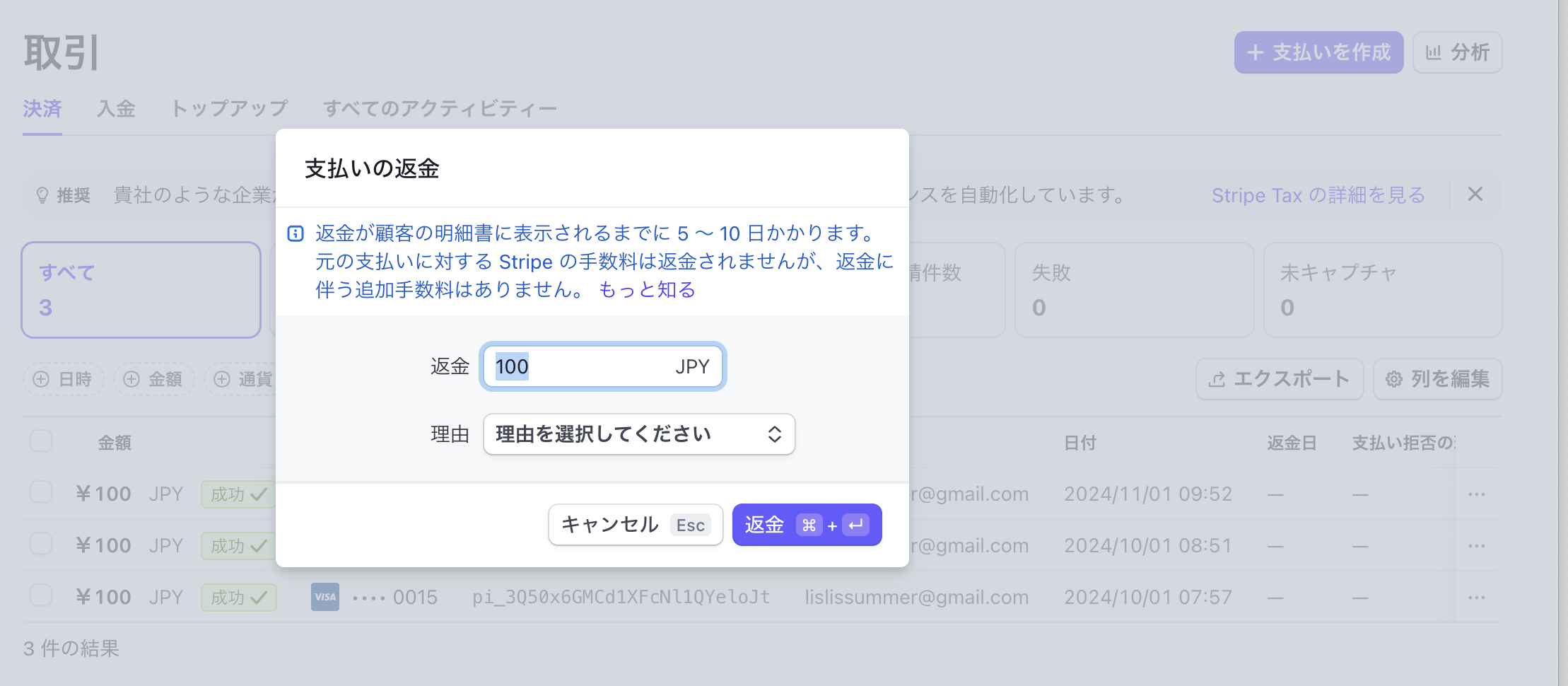Screen dimensions: 1568x686
Task: Add a 日時 date filter
Action: tap(63, 379)
